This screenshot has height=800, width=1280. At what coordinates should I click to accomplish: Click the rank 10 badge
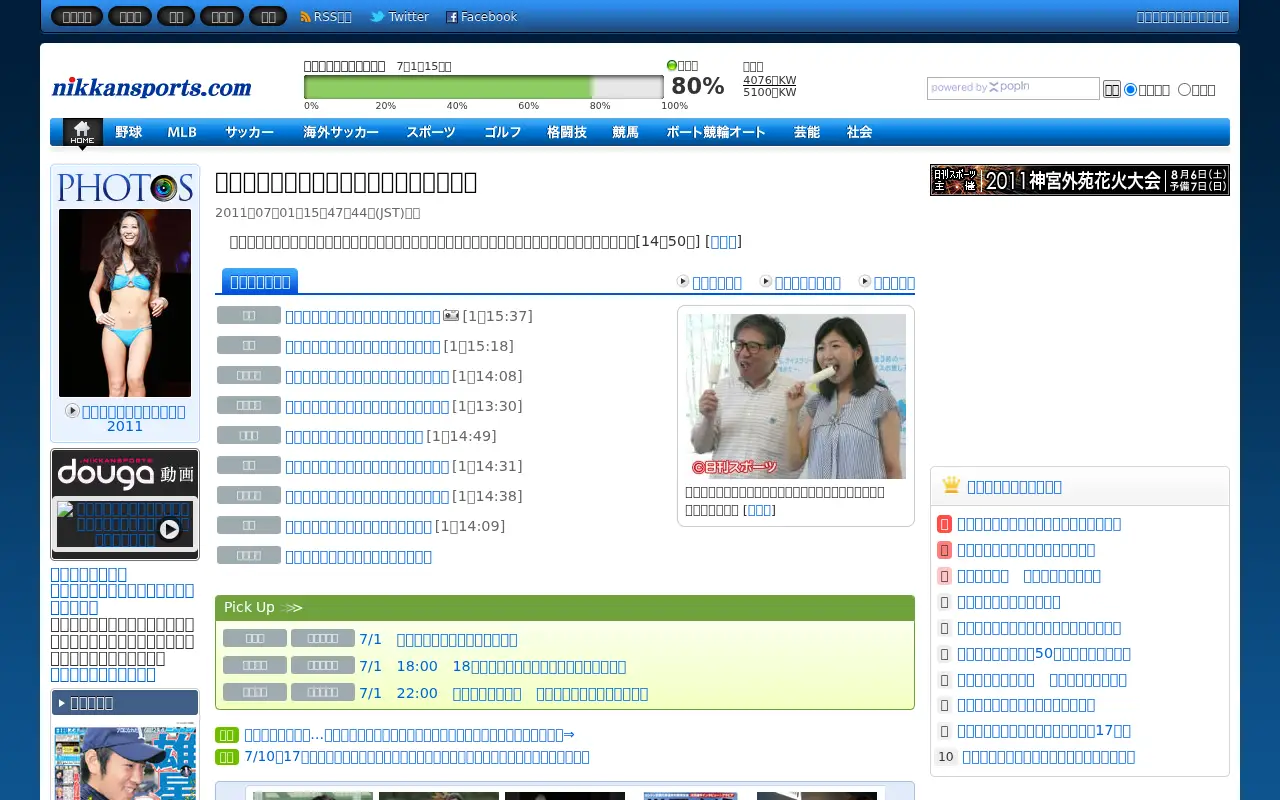[x=945, y=757]
